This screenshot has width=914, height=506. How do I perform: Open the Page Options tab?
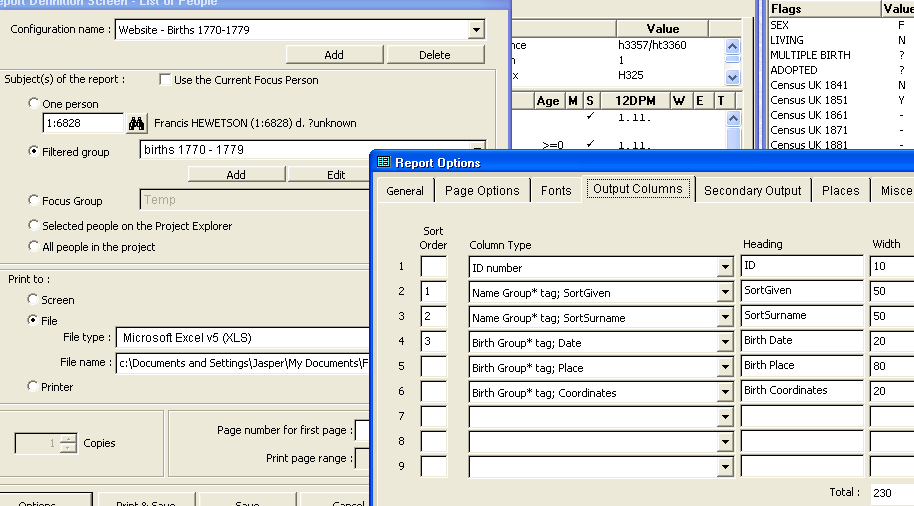(482, 191)
